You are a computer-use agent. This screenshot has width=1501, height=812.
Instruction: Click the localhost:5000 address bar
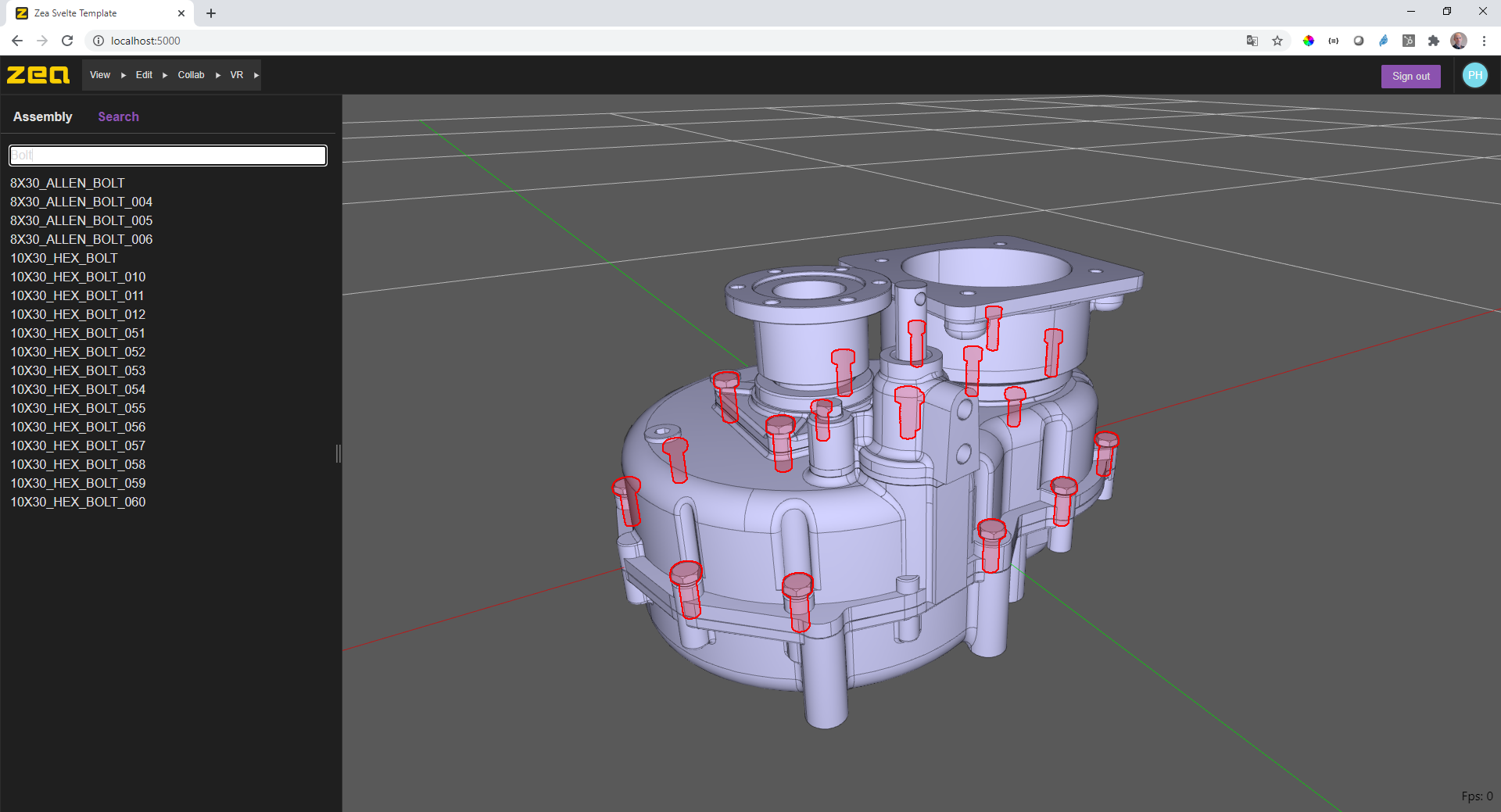coord(665,41)
